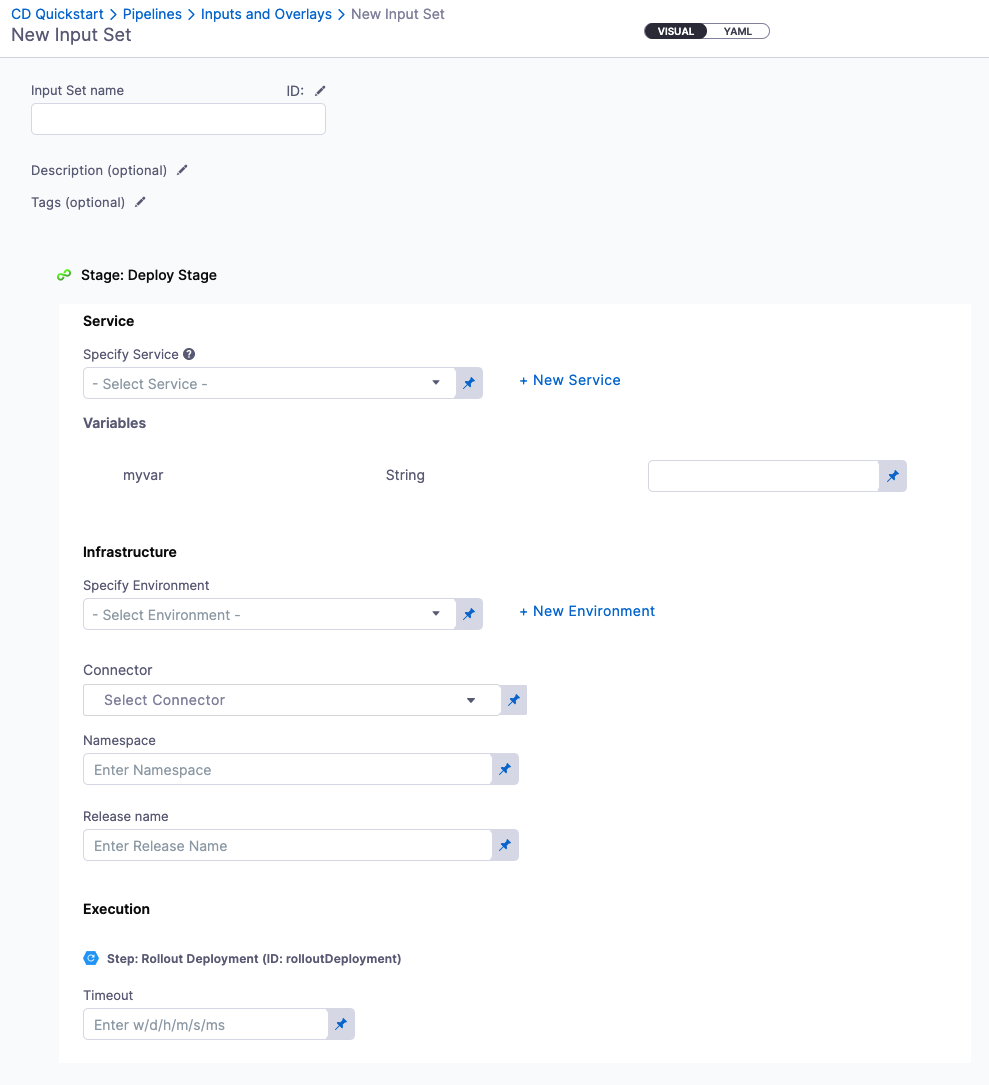Screen dimensions: 989x1085
Task: Click the pin icon next to Namespace
Action: point(505,769)
